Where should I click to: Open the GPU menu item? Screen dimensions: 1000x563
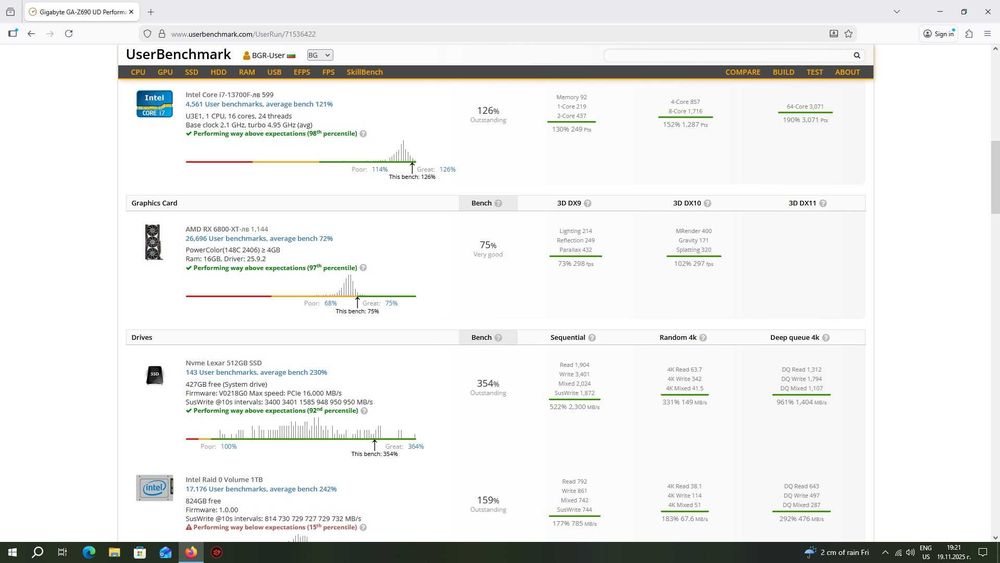pyautogui.click(x=165, y=72)
